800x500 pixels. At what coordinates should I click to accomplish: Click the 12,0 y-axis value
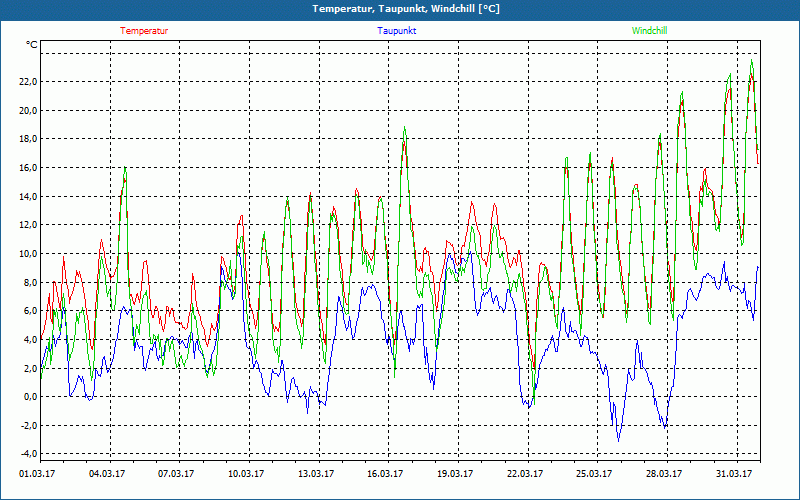click(x=28, y=225)
